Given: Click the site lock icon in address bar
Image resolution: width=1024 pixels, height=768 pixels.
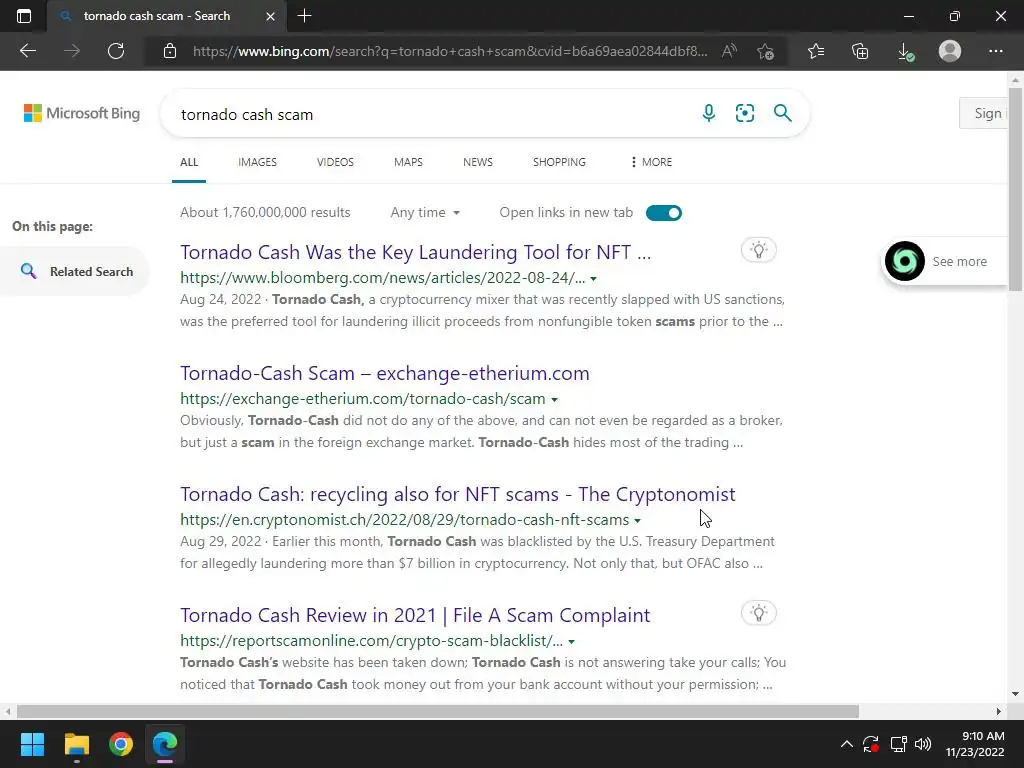Looking at the screenshot, I should [x=170, y=51].
